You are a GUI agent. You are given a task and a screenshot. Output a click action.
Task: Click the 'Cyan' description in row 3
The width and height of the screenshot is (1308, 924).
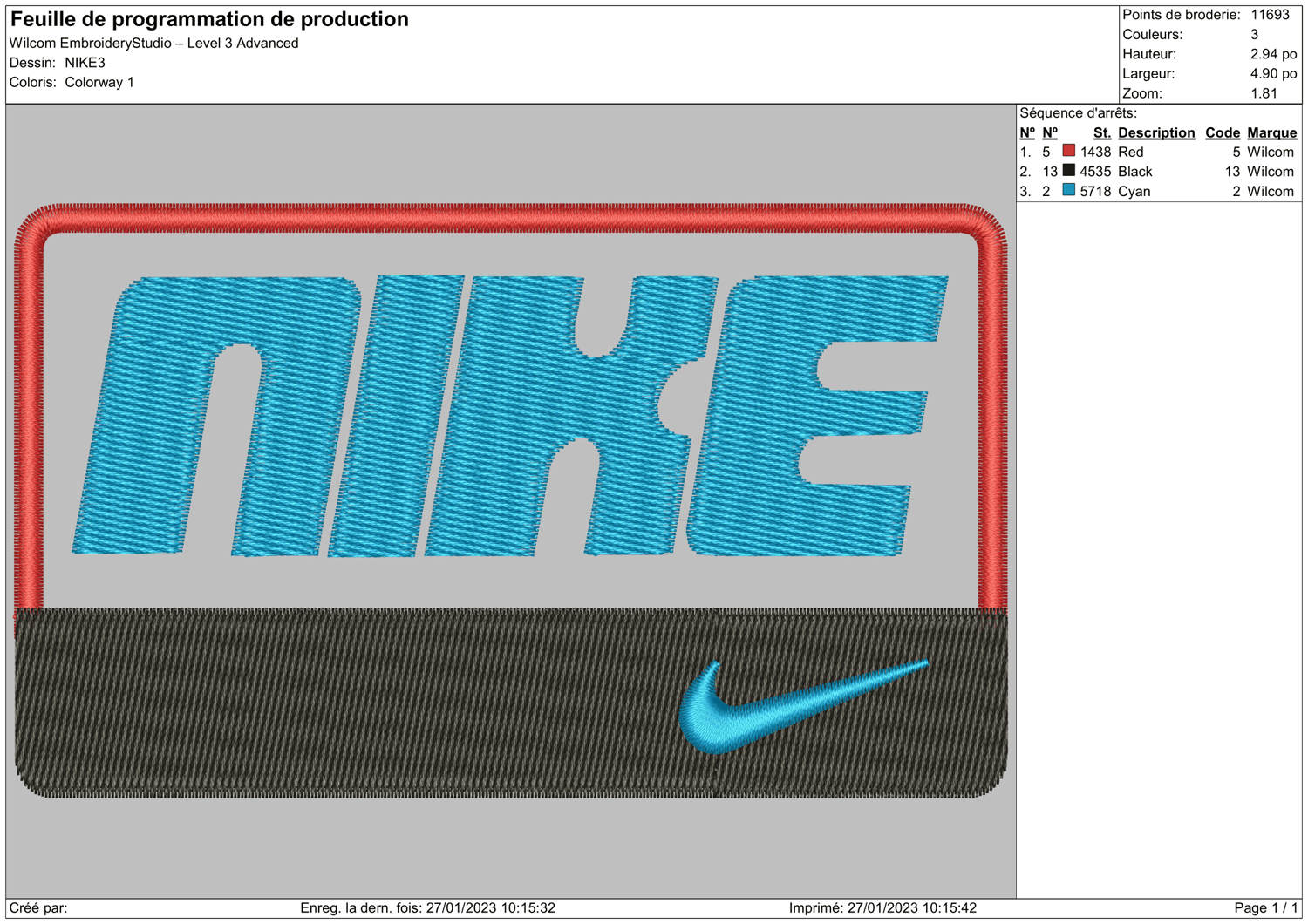(x=1134, y=192)
